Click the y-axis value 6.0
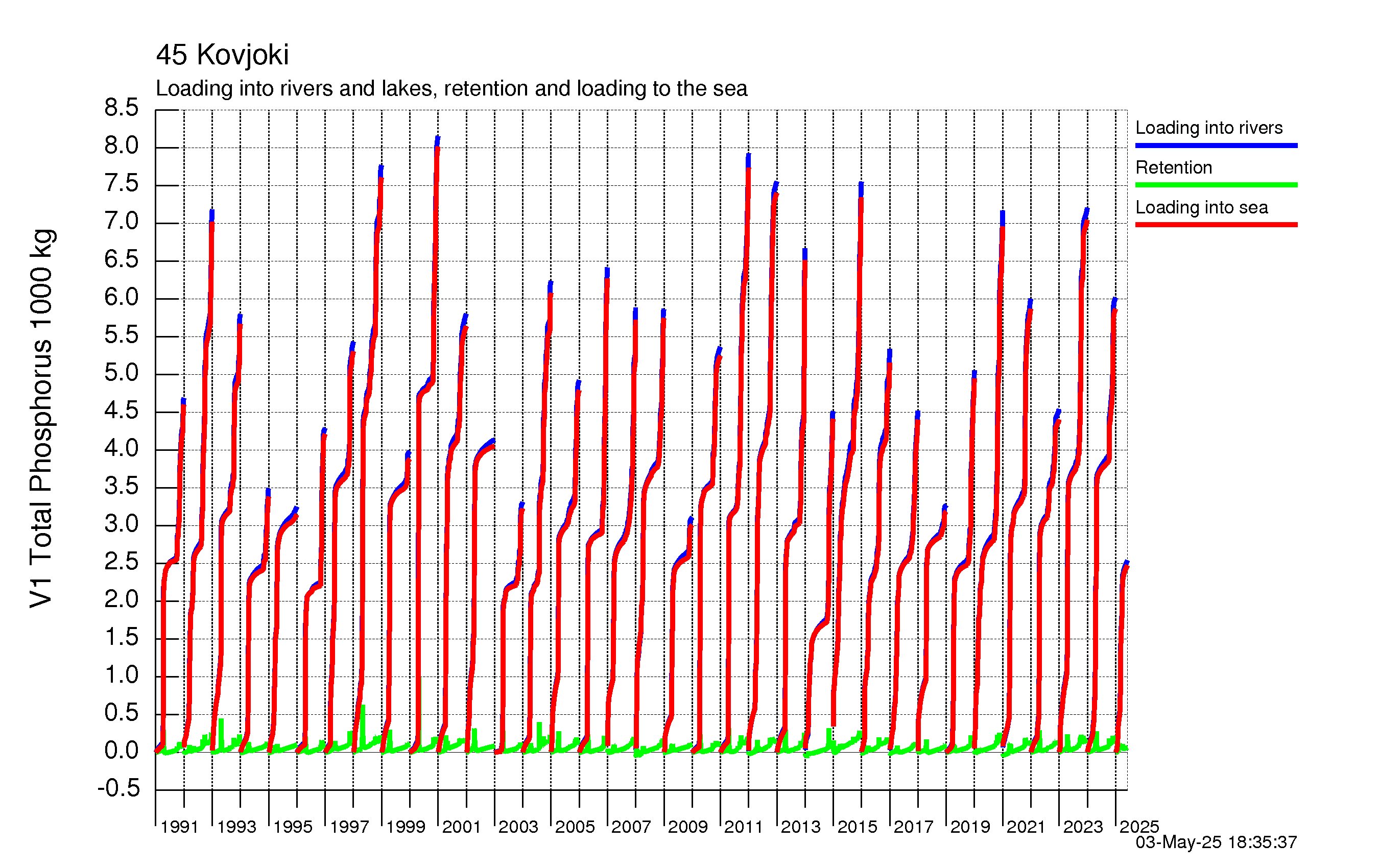The image size is (1379, 868). click(122, 297)
